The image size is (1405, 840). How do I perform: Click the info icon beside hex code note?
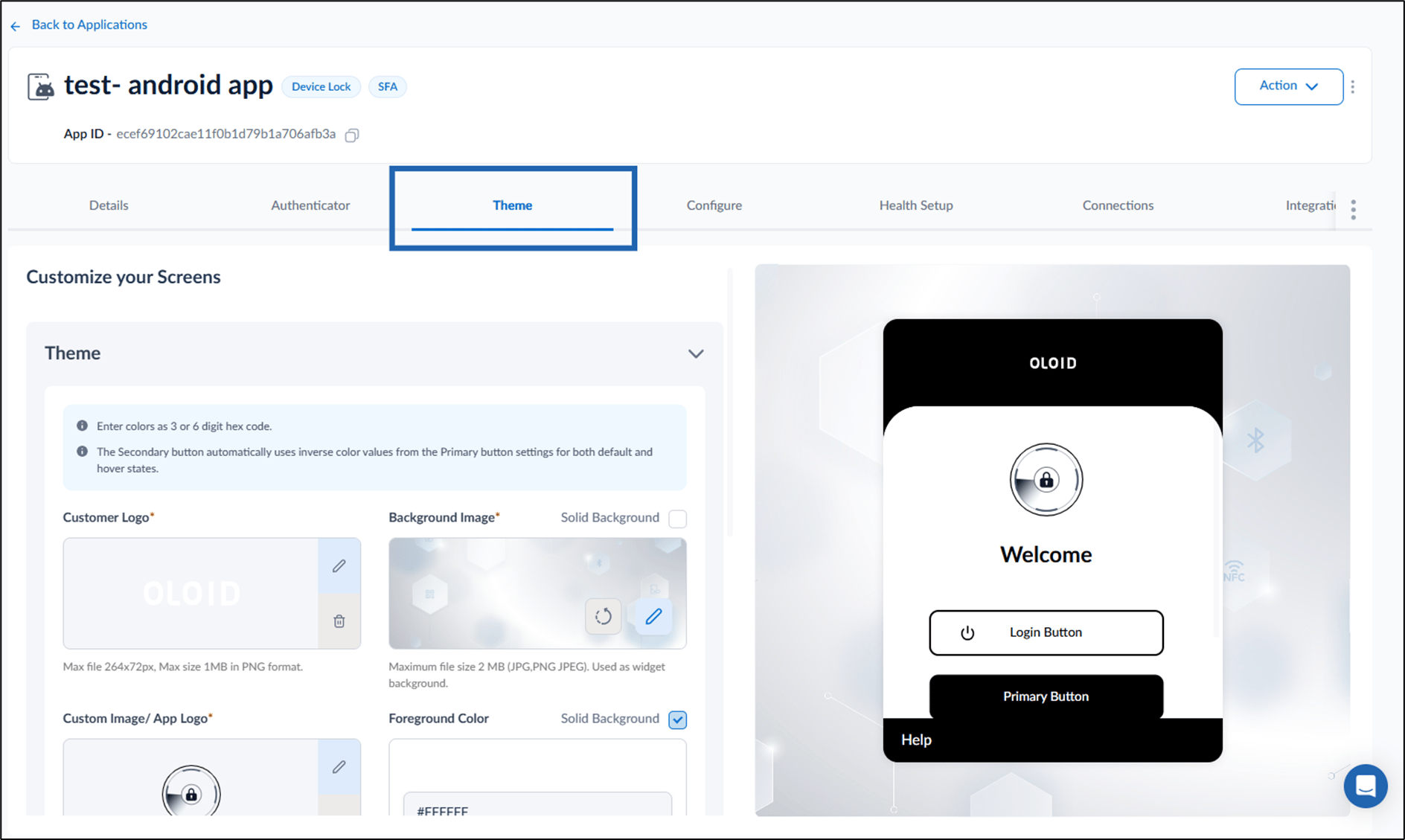pos(82,426)
